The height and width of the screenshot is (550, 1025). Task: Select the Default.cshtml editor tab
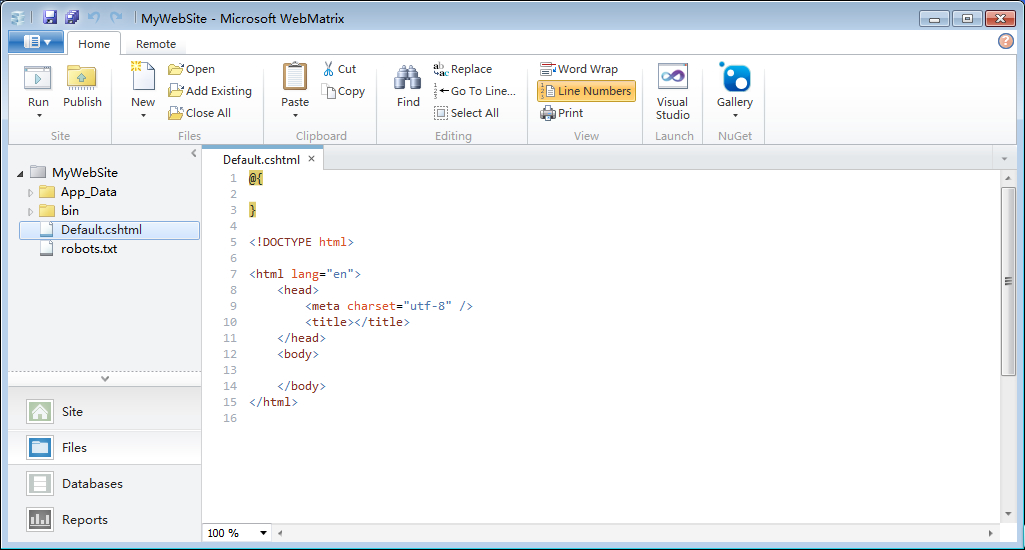261,160
